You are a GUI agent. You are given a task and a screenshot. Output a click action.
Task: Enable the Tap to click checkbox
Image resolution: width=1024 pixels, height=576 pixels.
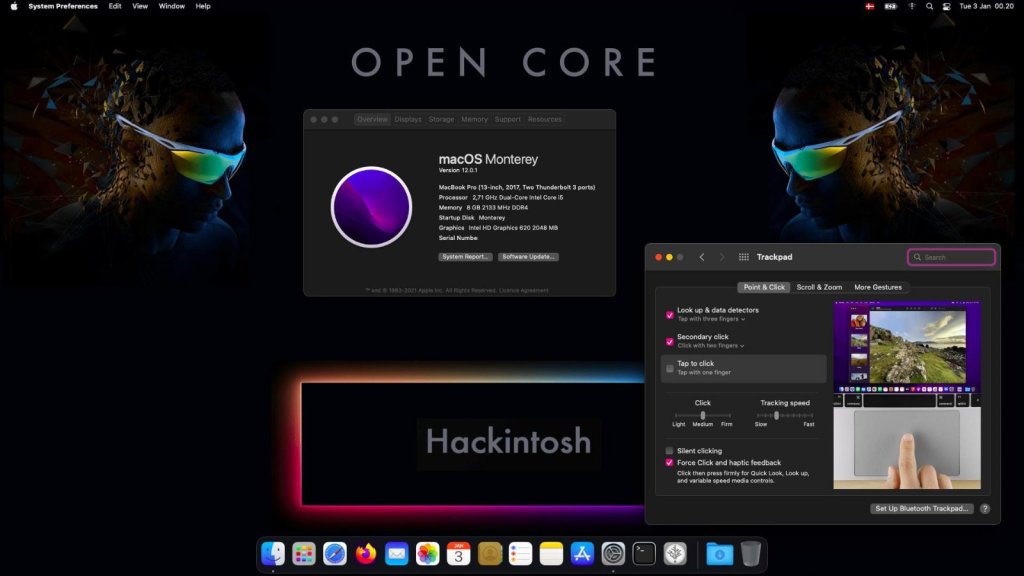point(670,368)
